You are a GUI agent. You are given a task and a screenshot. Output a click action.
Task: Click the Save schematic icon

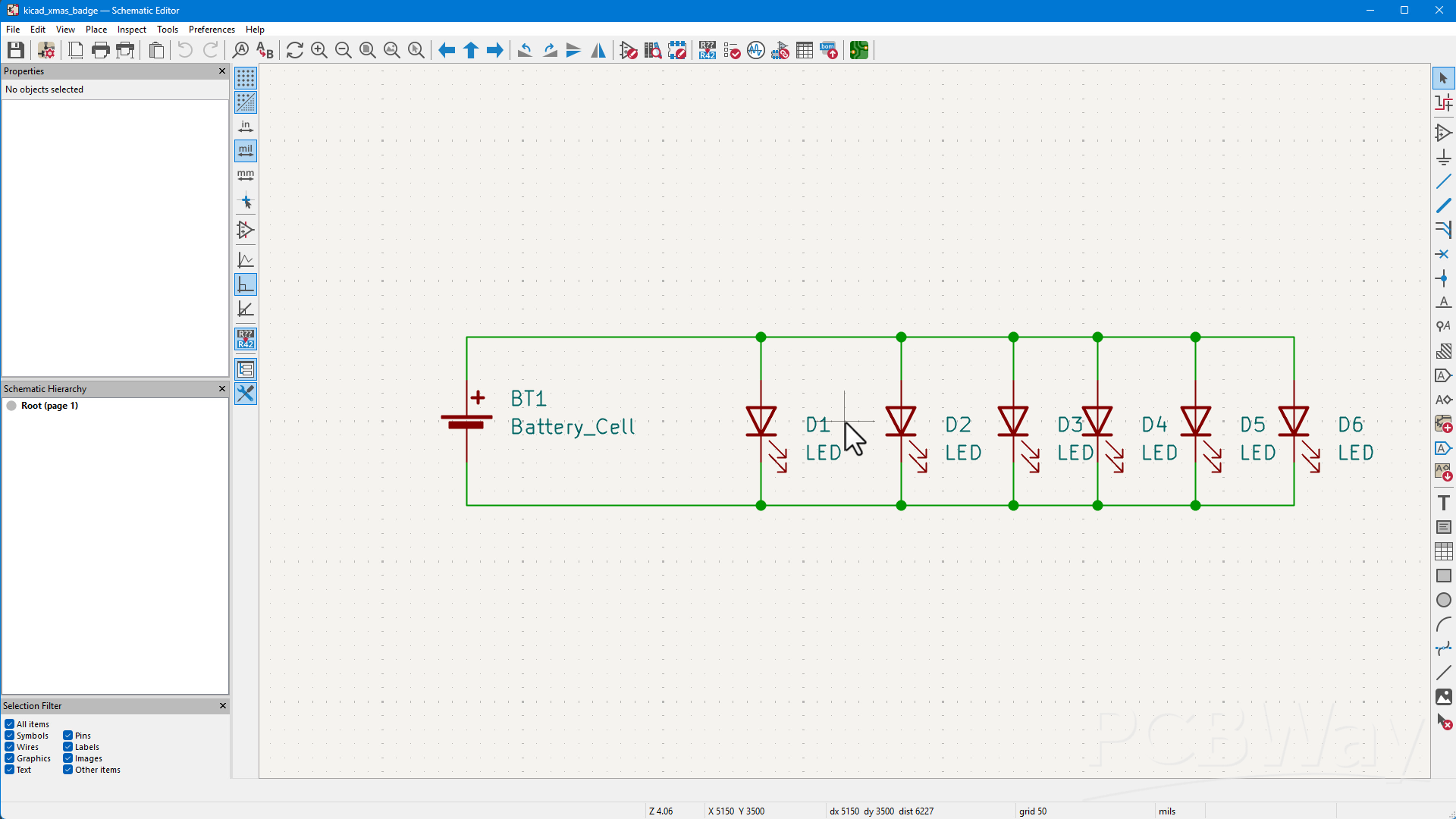tap(15, 50)
